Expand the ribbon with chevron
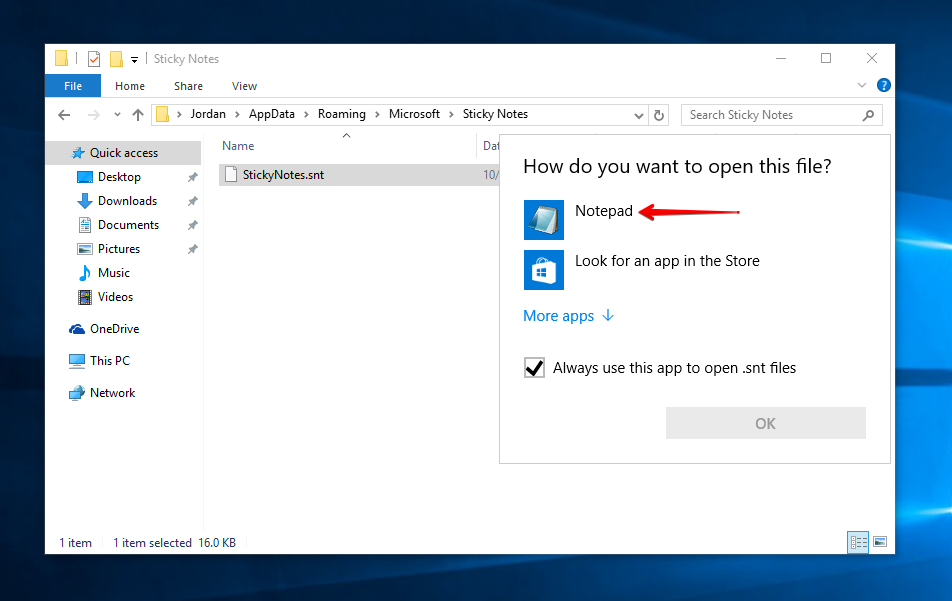Screen dimensions: 952x601 pos(863,86)
